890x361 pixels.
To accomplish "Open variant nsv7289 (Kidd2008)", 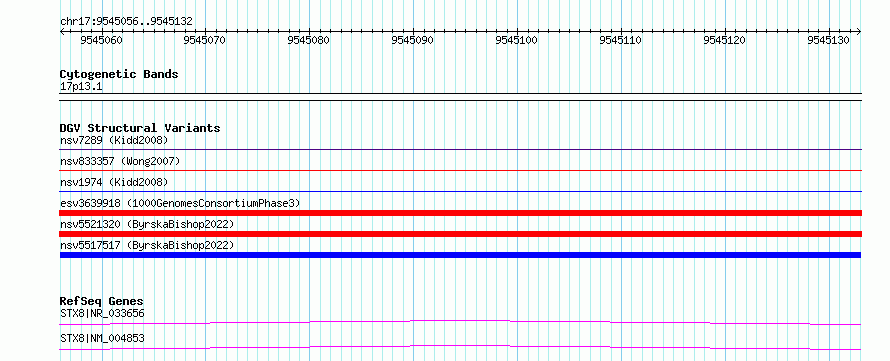I will click(114, 140).
